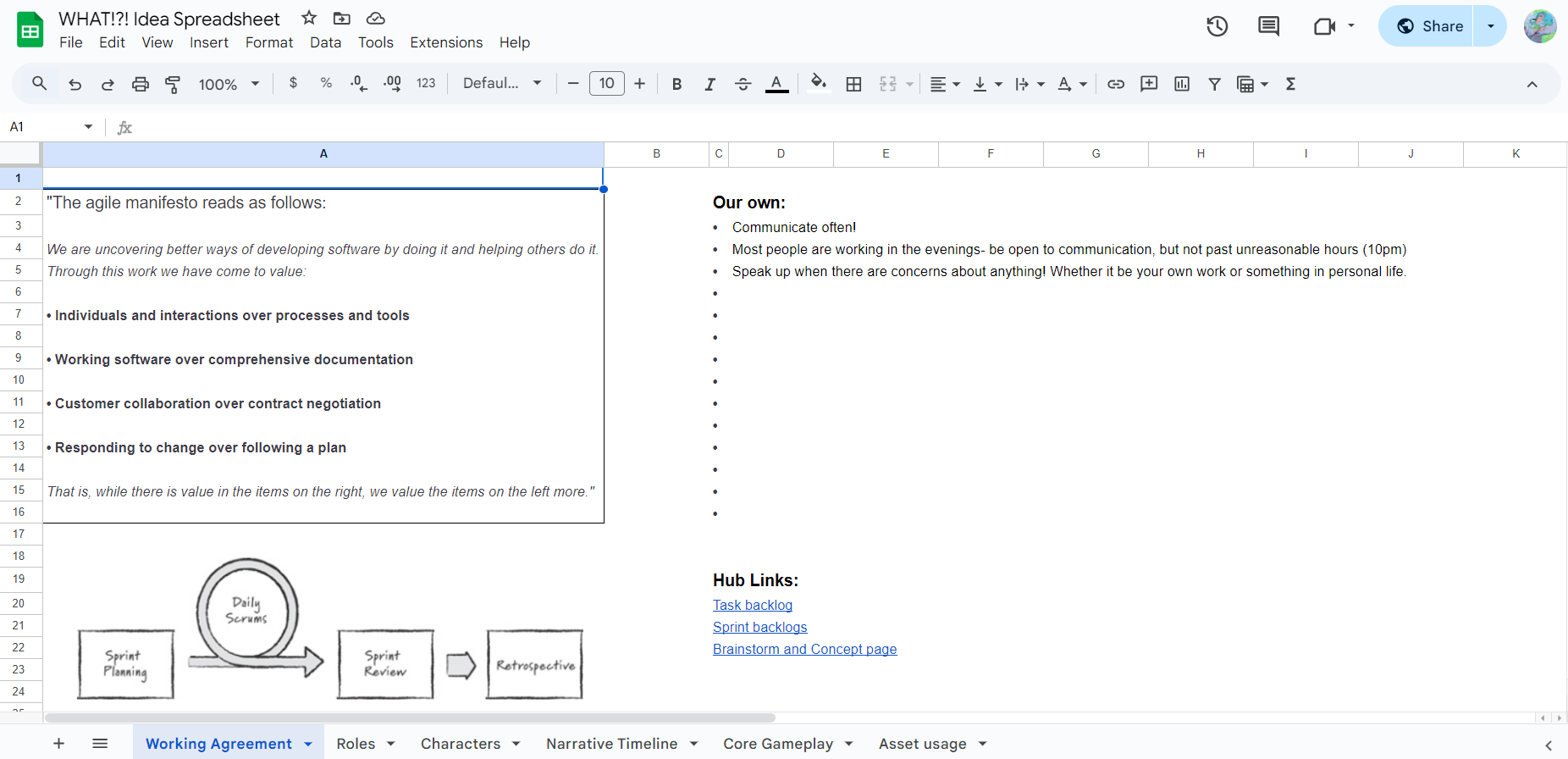The width and height of the screenshot is (1568, 759).
Task: Insert link using the chain icon
Action: (1116, 84)
